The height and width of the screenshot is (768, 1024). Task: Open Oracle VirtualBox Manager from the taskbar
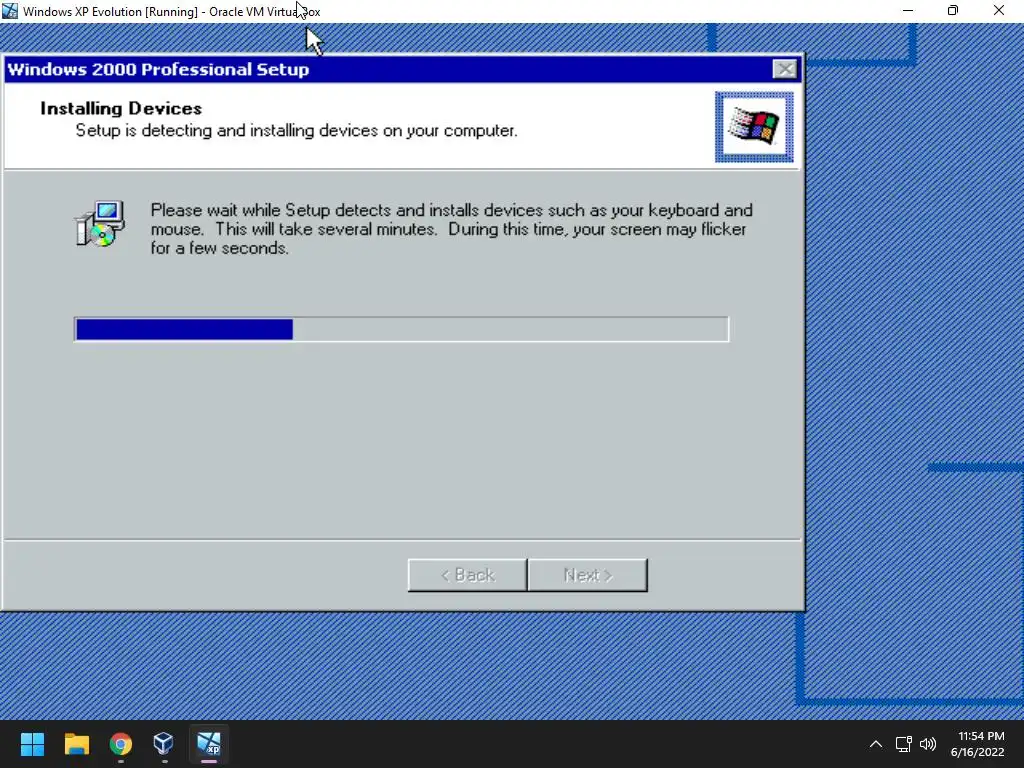(164, 744)
